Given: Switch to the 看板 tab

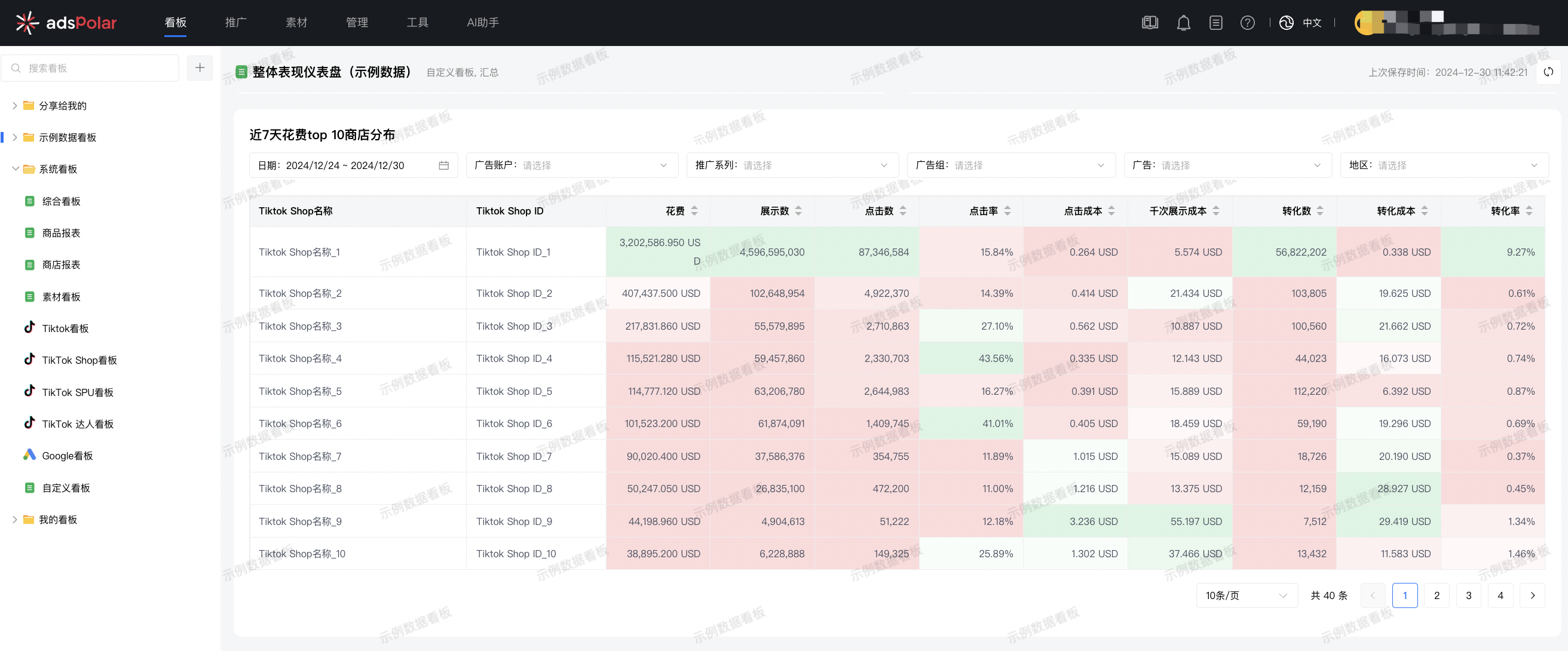Looking at the screenshot, I should tap(175, 23).
